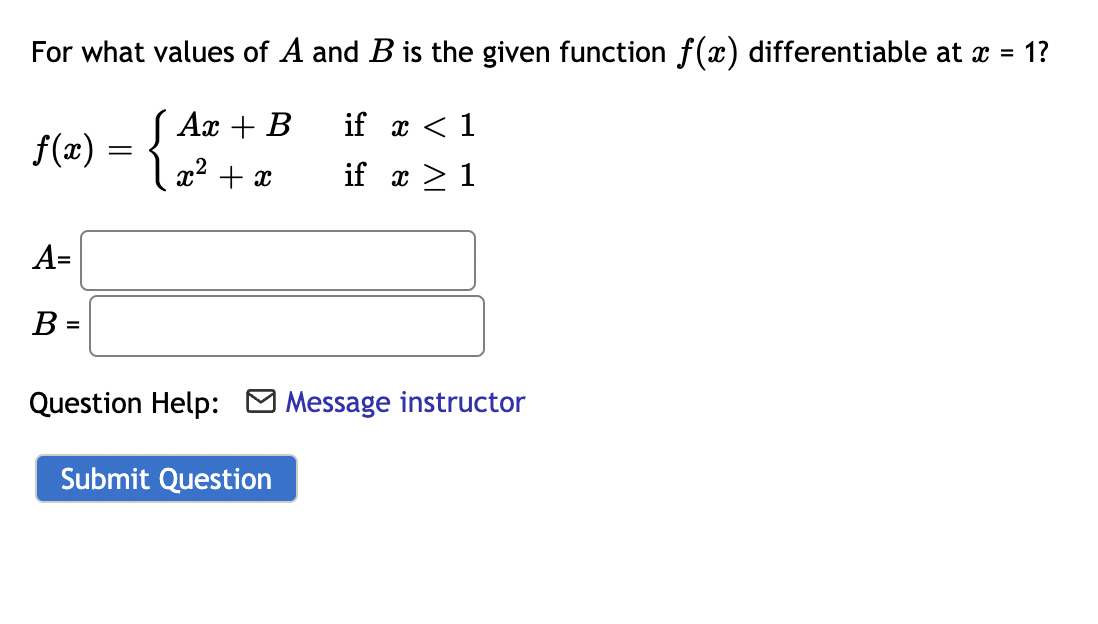Click the expression x squared plus x
The height and width of the screenshot is (624, 1098).
coord(227,175)
